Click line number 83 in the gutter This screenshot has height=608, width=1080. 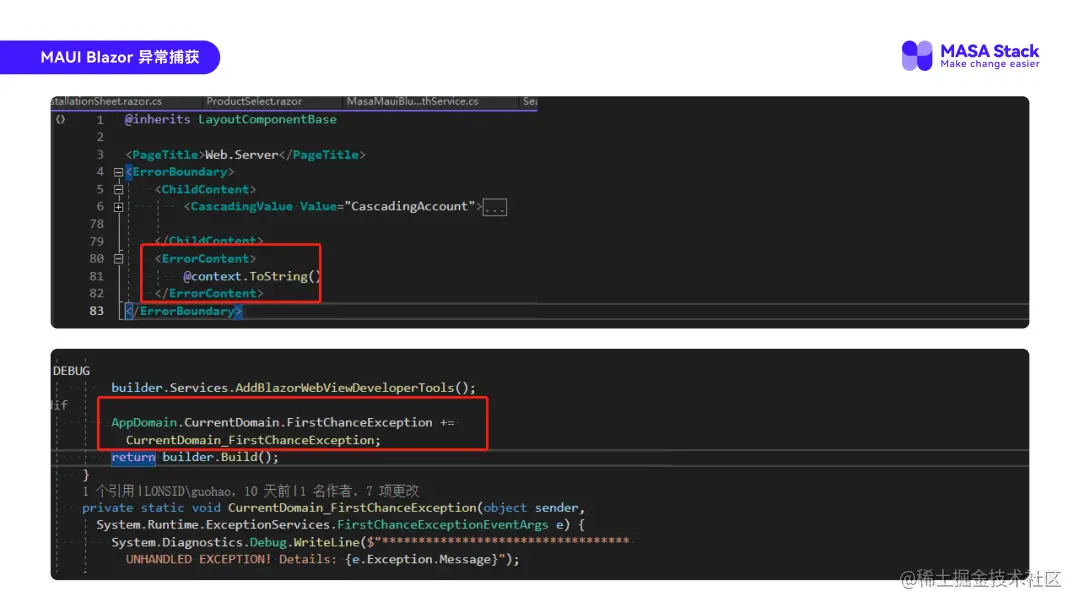tap(96, 311)
